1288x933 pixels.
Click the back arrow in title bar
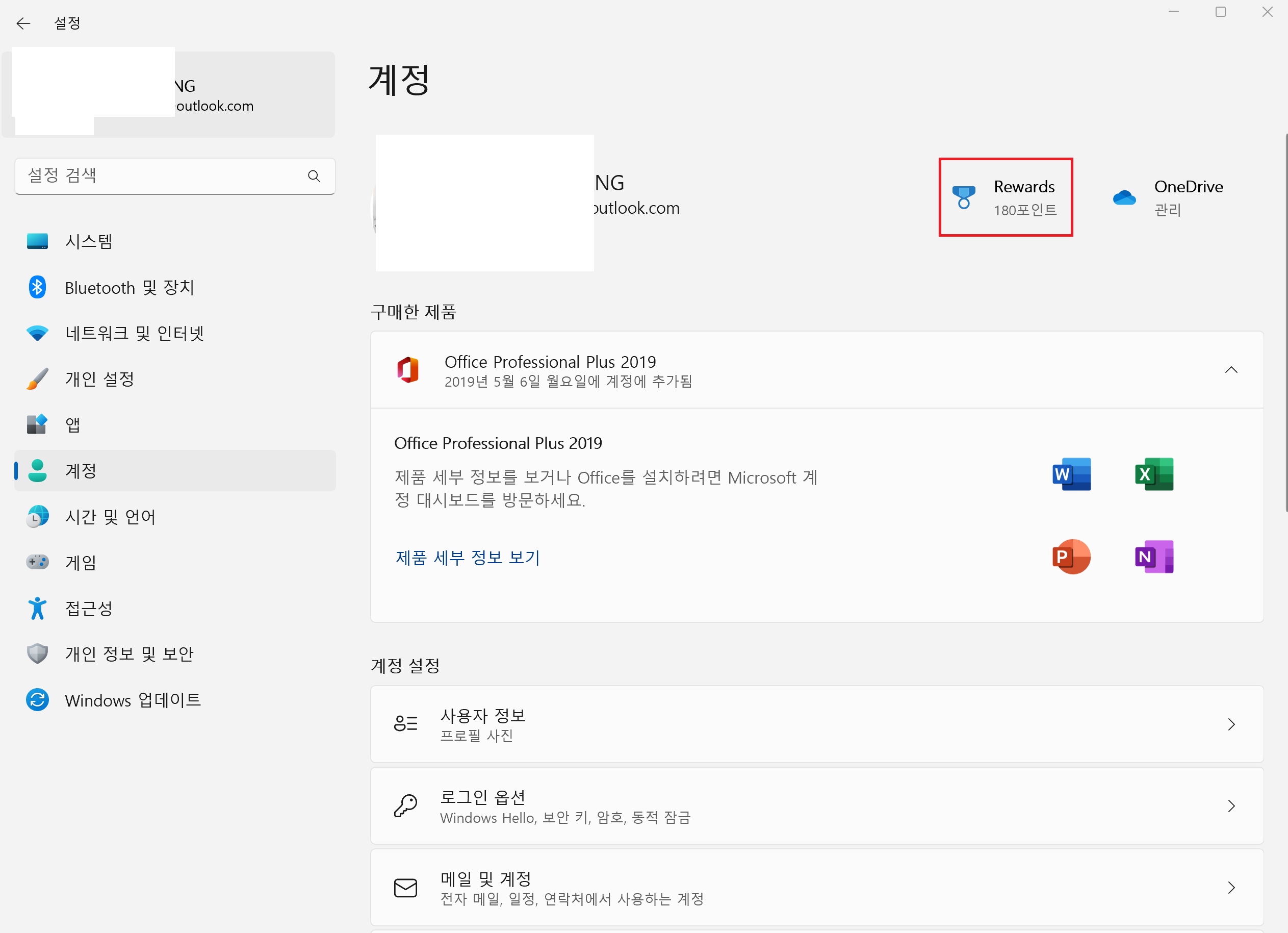click(23, 23)
